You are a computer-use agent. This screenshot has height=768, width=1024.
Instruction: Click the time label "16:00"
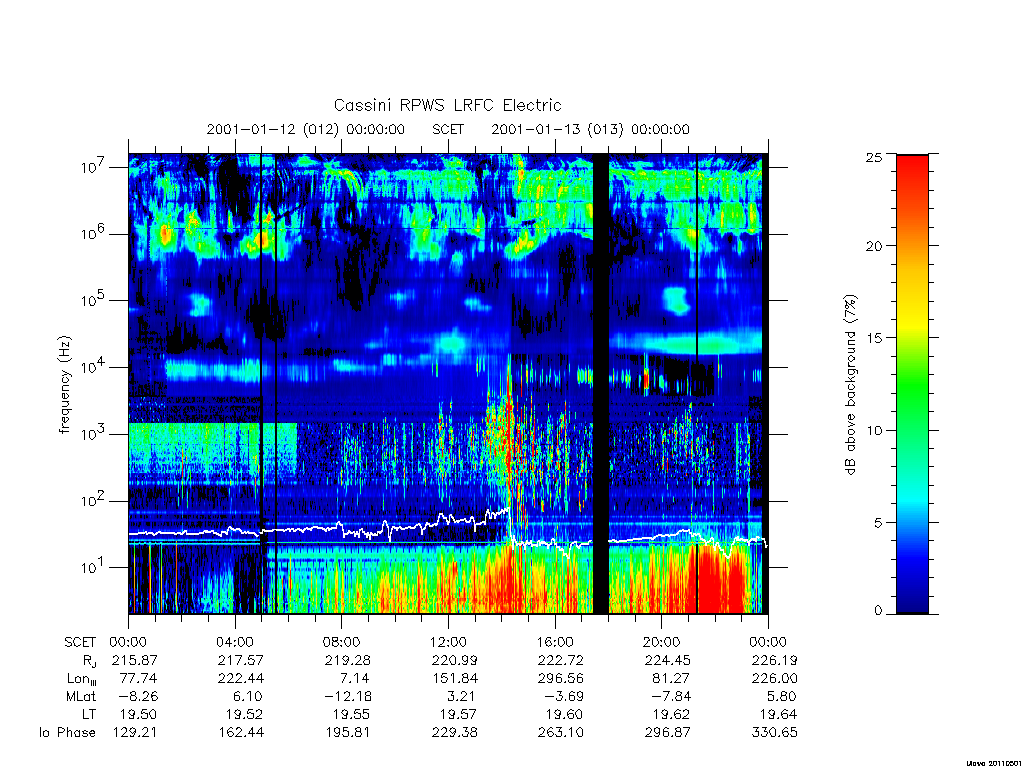point(555,642)
